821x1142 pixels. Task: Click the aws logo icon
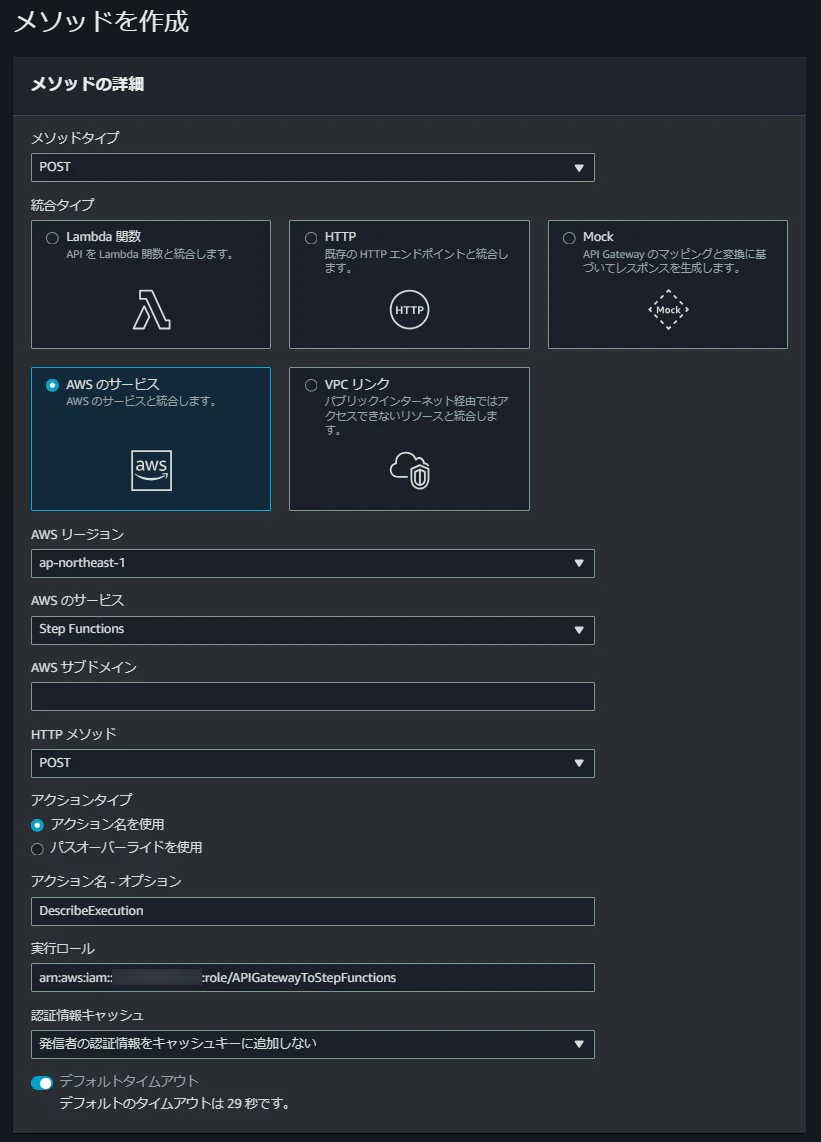click(152, 470)
